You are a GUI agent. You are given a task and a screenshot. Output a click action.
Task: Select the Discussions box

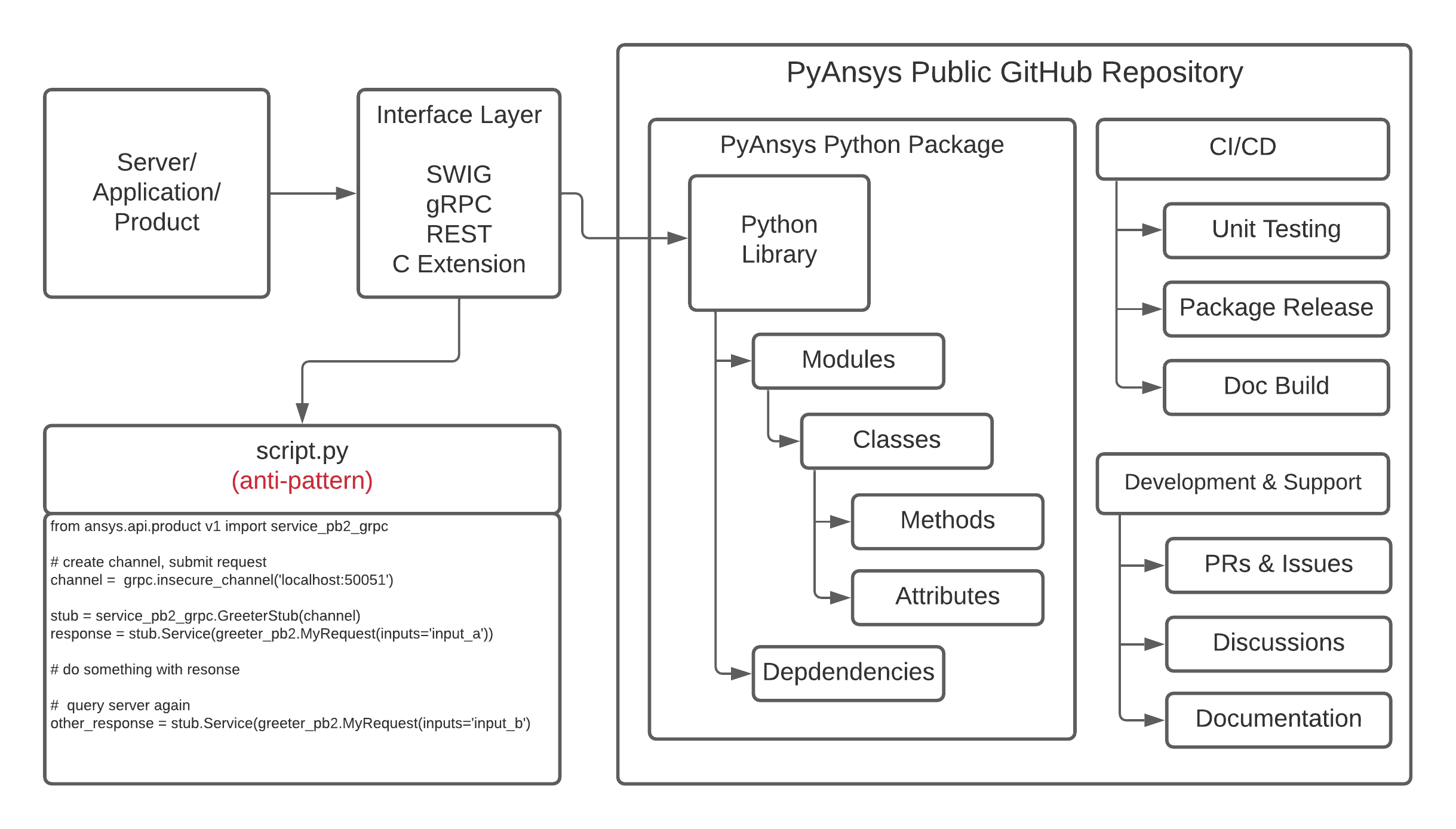[1279, 644]
